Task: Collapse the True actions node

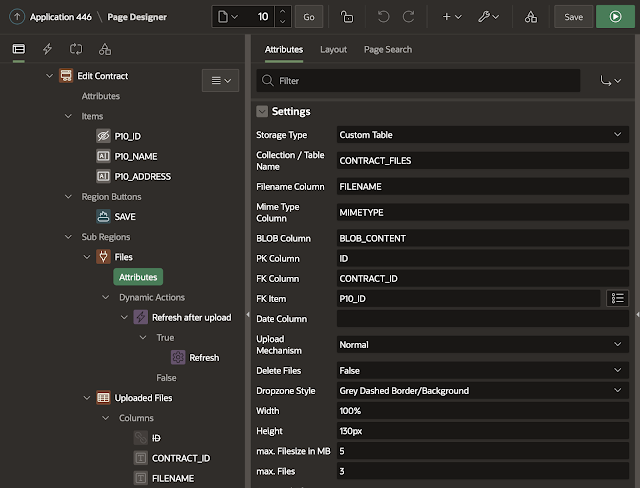Action: 143,337
